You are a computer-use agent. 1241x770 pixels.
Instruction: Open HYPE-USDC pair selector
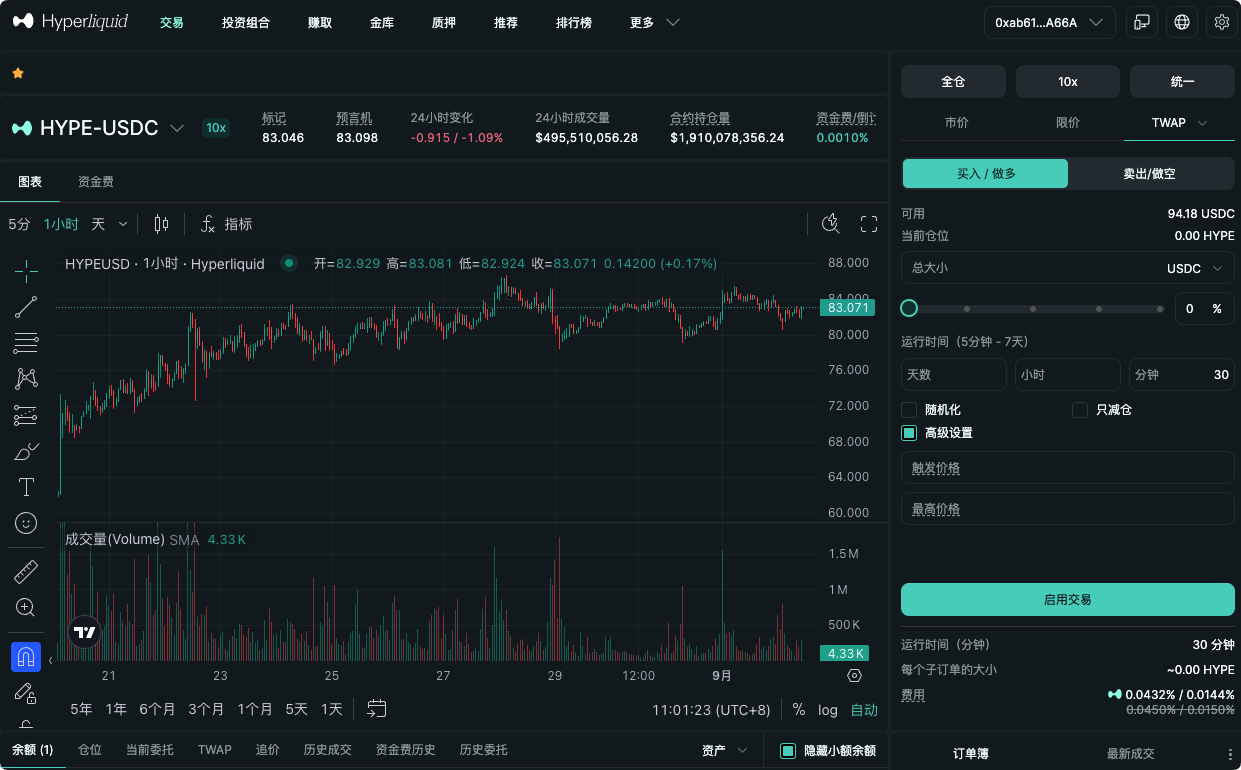98,128
